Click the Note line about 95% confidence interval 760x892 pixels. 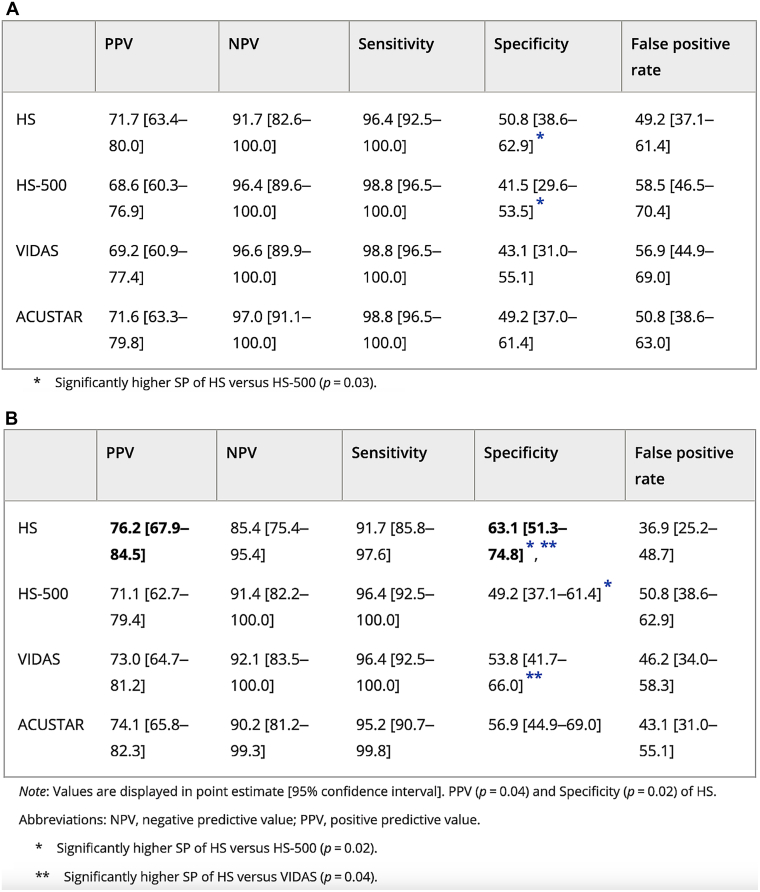[x=367, y=792]
